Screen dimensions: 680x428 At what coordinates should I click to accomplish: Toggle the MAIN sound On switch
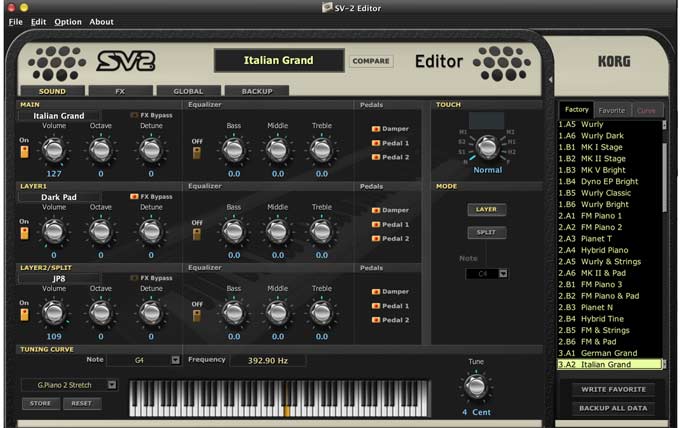(x=24, y=152)
